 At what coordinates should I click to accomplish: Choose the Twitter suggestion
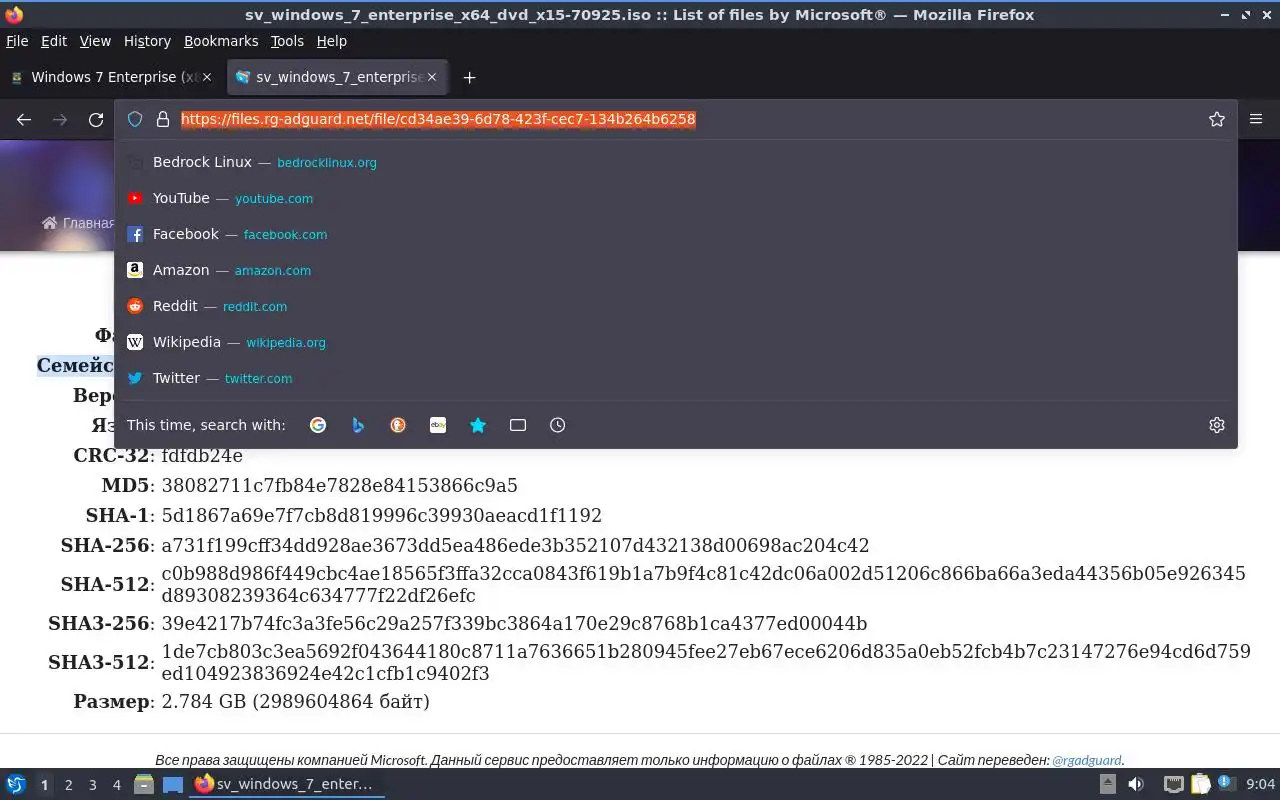(676, 378)
